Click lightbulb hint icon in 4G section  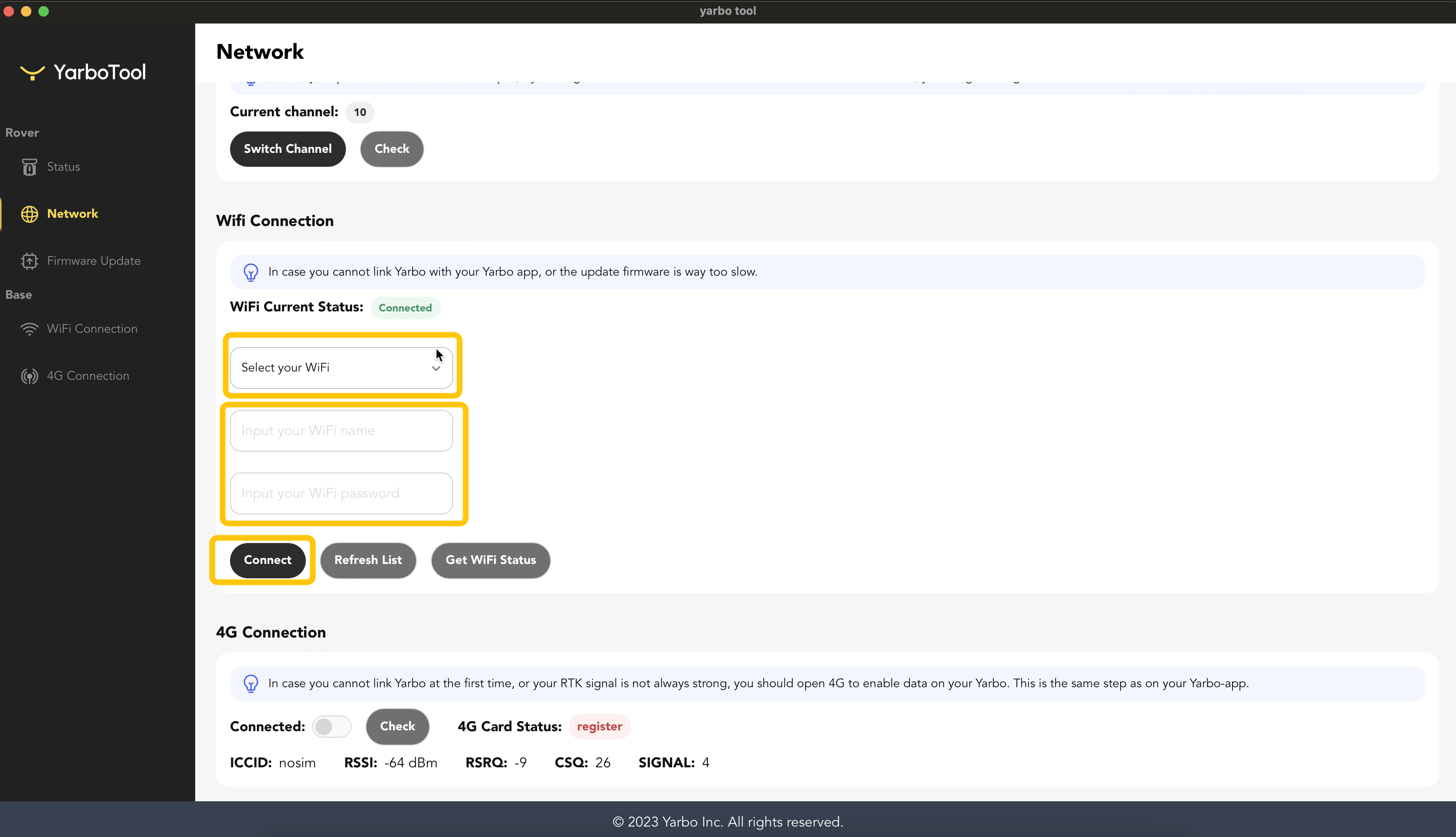pos(251,683)
